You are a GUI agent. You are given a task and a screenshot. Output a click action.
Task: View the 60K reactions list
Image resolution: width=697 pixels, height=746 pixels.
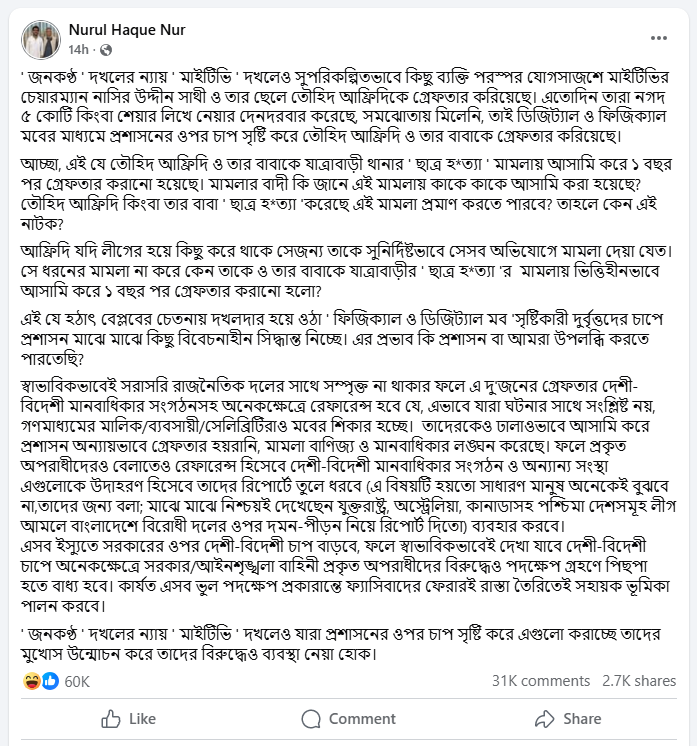[x=77, y=681]
